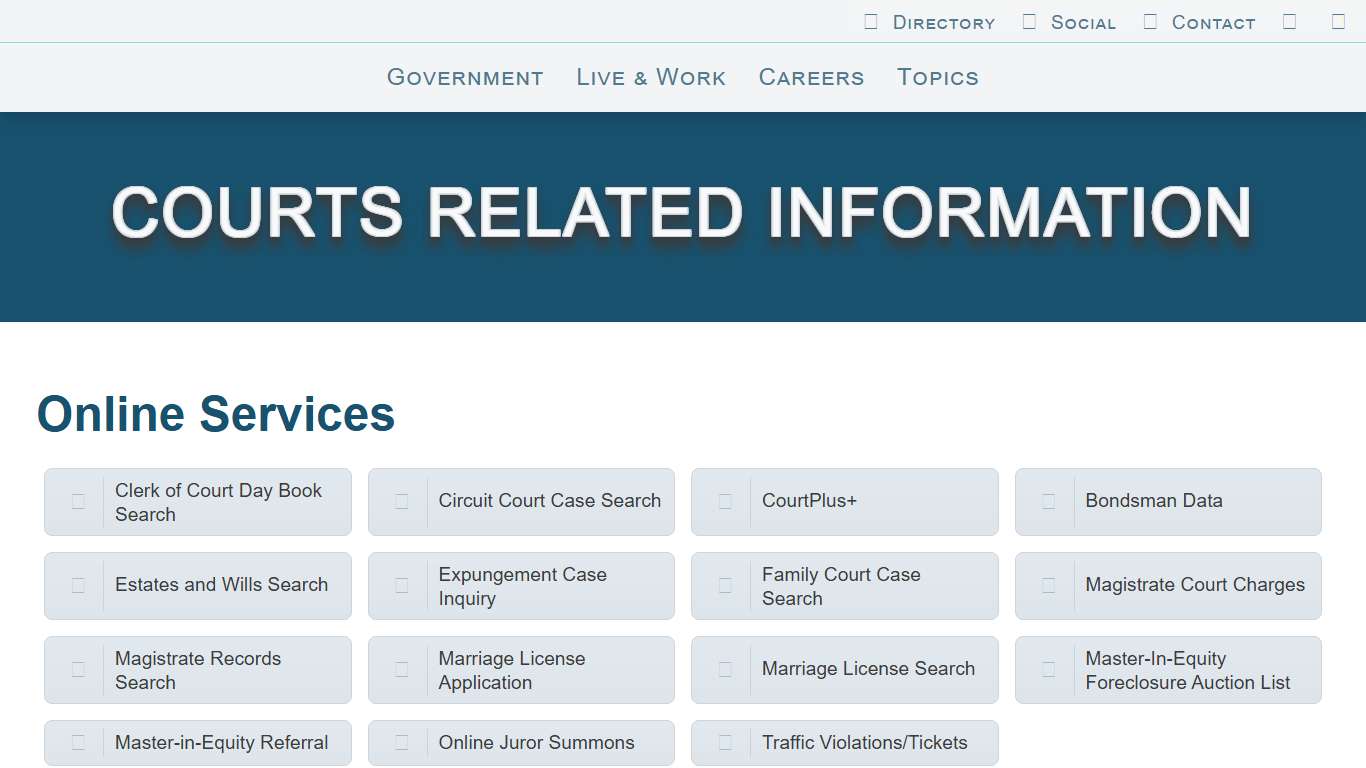Click the Circuit Court Case Search icon

401,501
